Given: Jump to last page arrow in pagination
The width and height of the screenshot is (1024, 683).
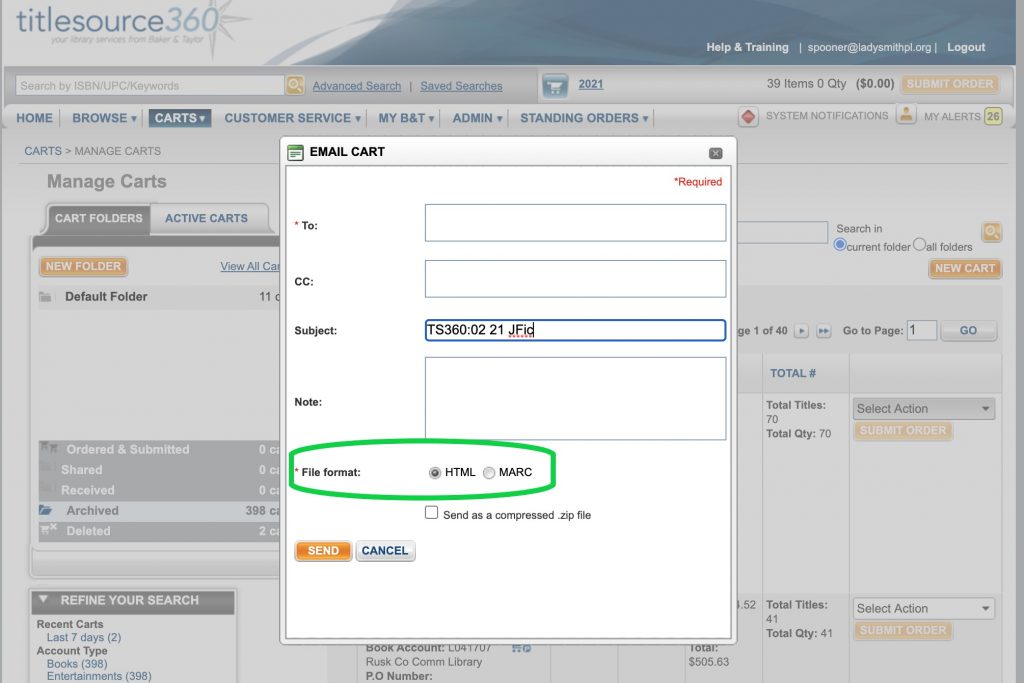Looking at the screenshot, I should [x=824, y=331].
